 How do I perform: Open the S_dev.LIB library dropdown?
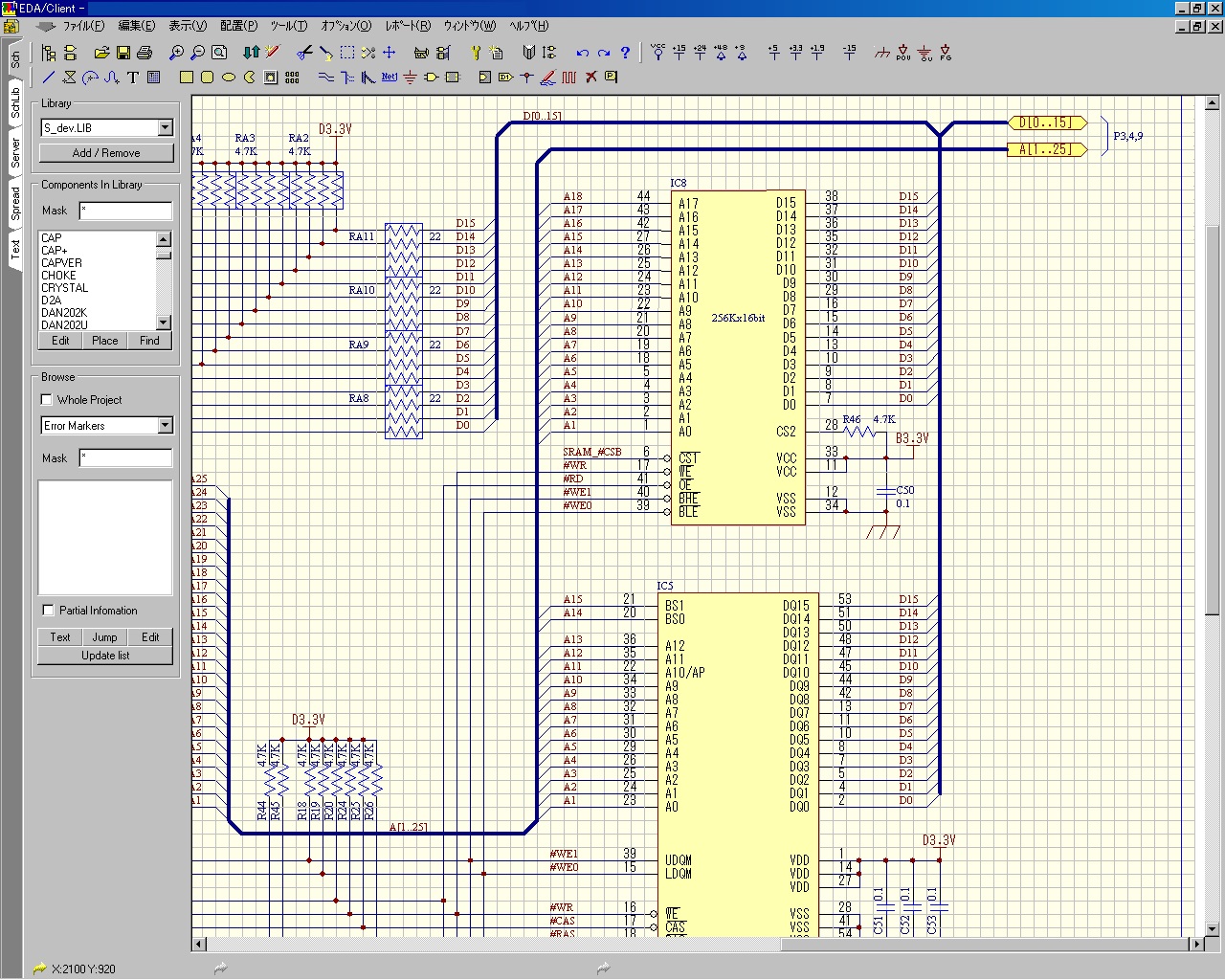click(165, 127)
